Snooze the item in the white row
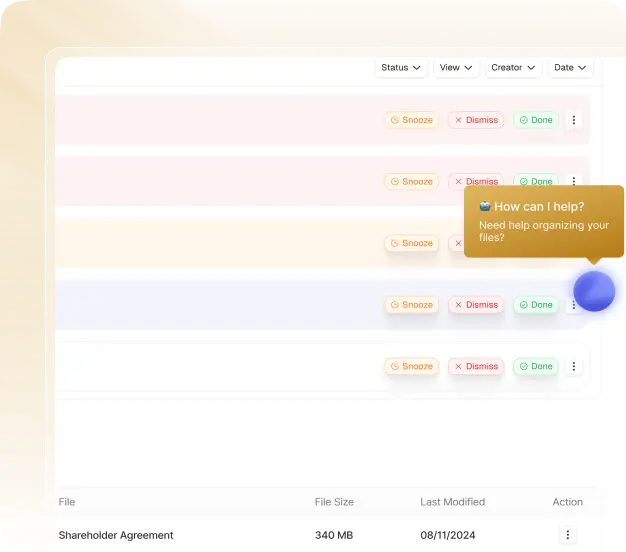Image resolution: width=626 pixels, height=552 pixels. coord(412,366)
